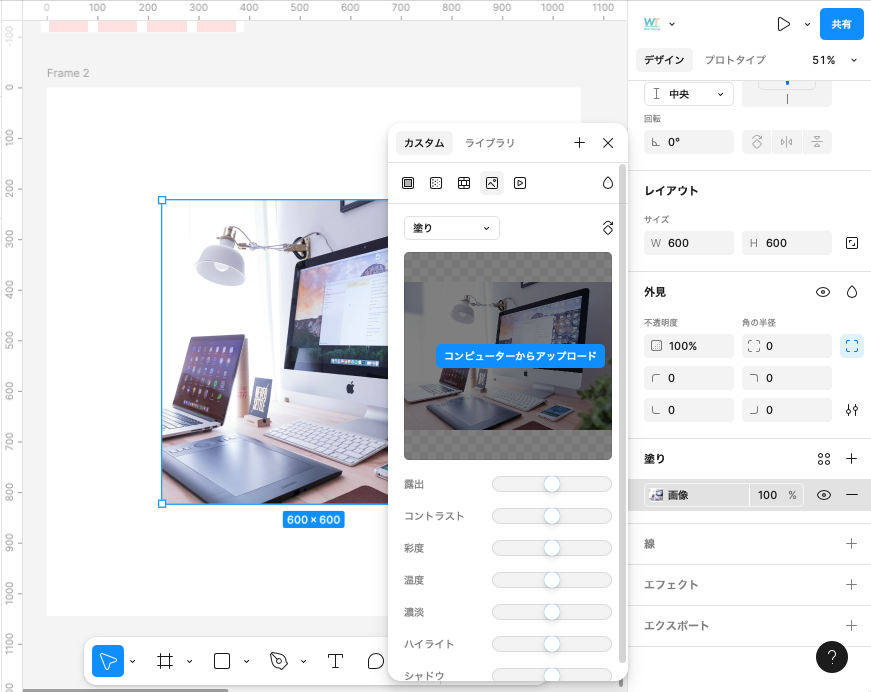Select the Pen tool
This screenshot has width=871, height=692.
(279, 661)
